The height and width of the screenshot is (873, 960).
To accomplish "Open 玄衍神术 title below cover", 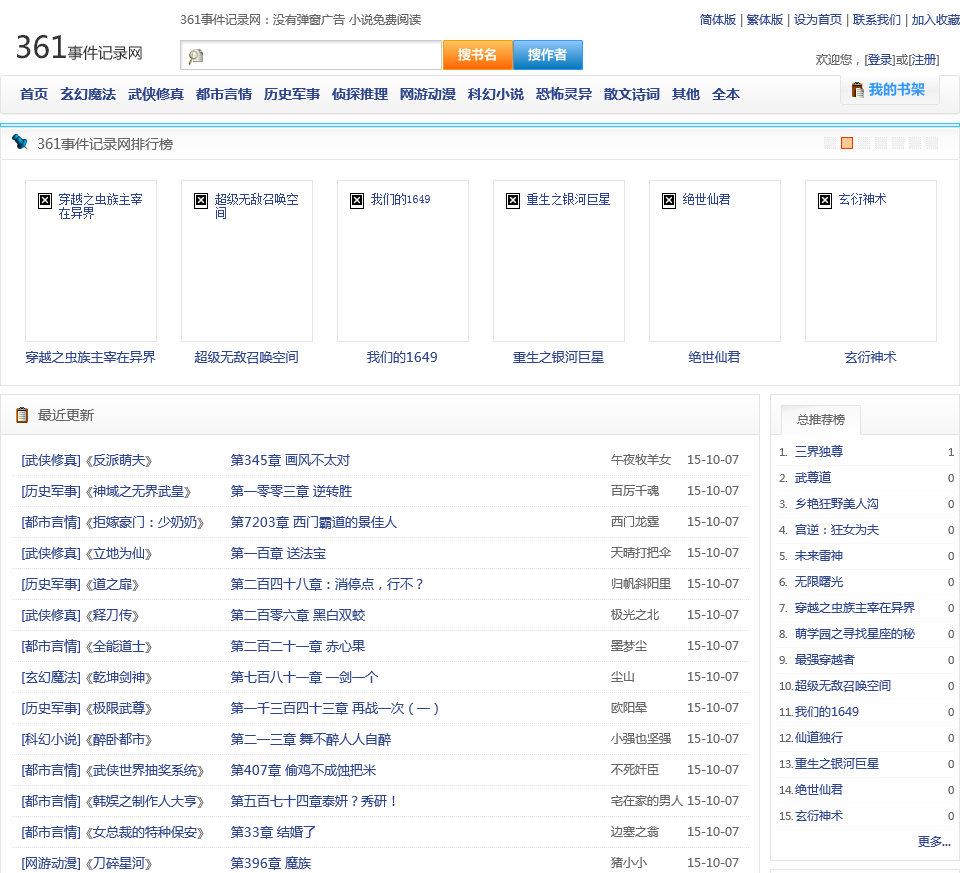I will coord(871,358).
